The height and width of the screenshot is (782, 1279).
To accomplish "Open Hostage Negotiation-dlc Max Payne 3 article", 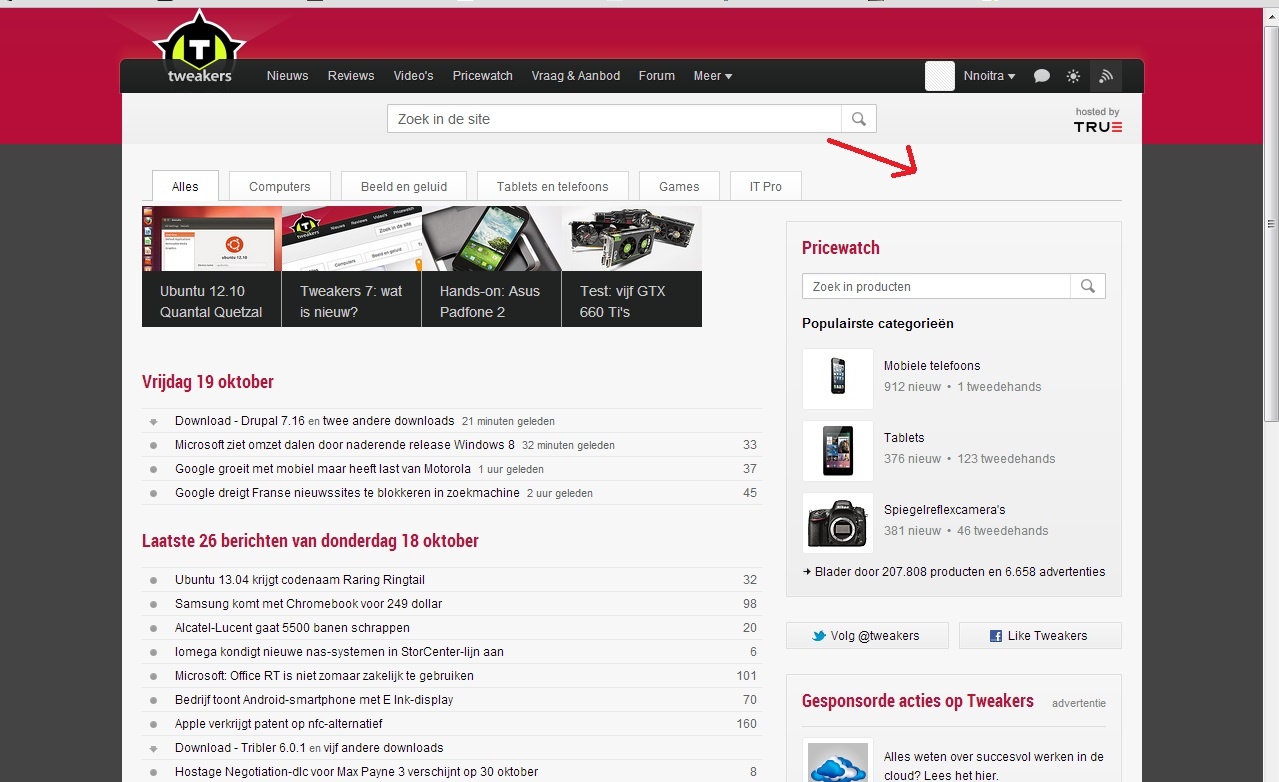I will 356,772.
